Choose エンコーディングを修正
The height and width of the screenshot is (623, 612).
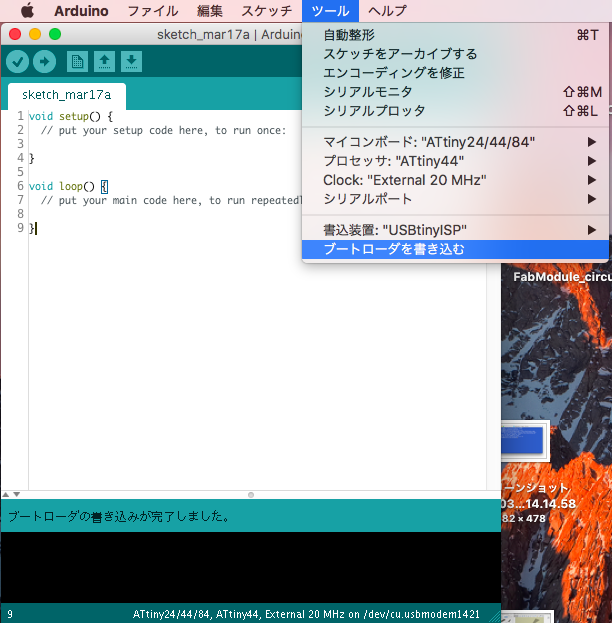point(455,73)
